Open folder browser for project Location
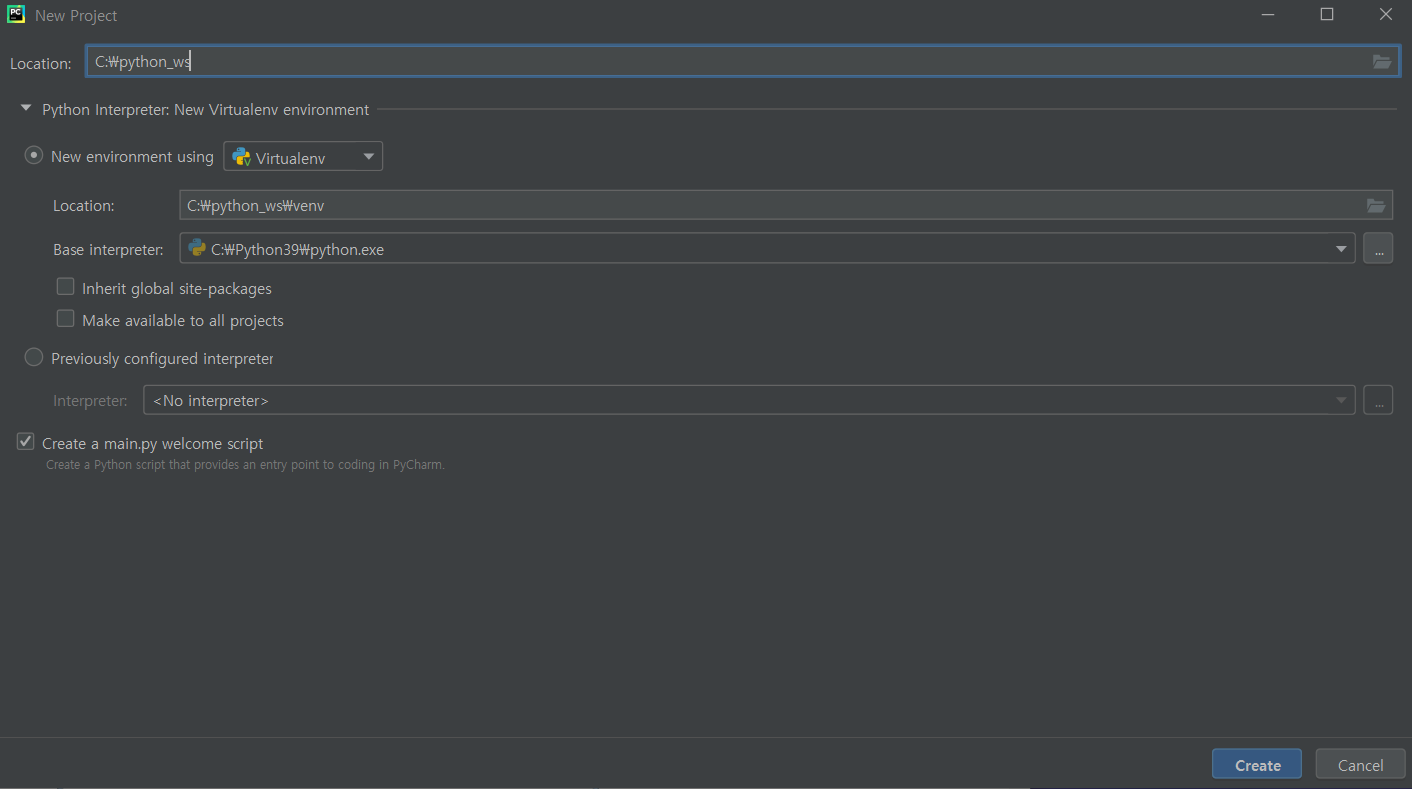 1382,62
